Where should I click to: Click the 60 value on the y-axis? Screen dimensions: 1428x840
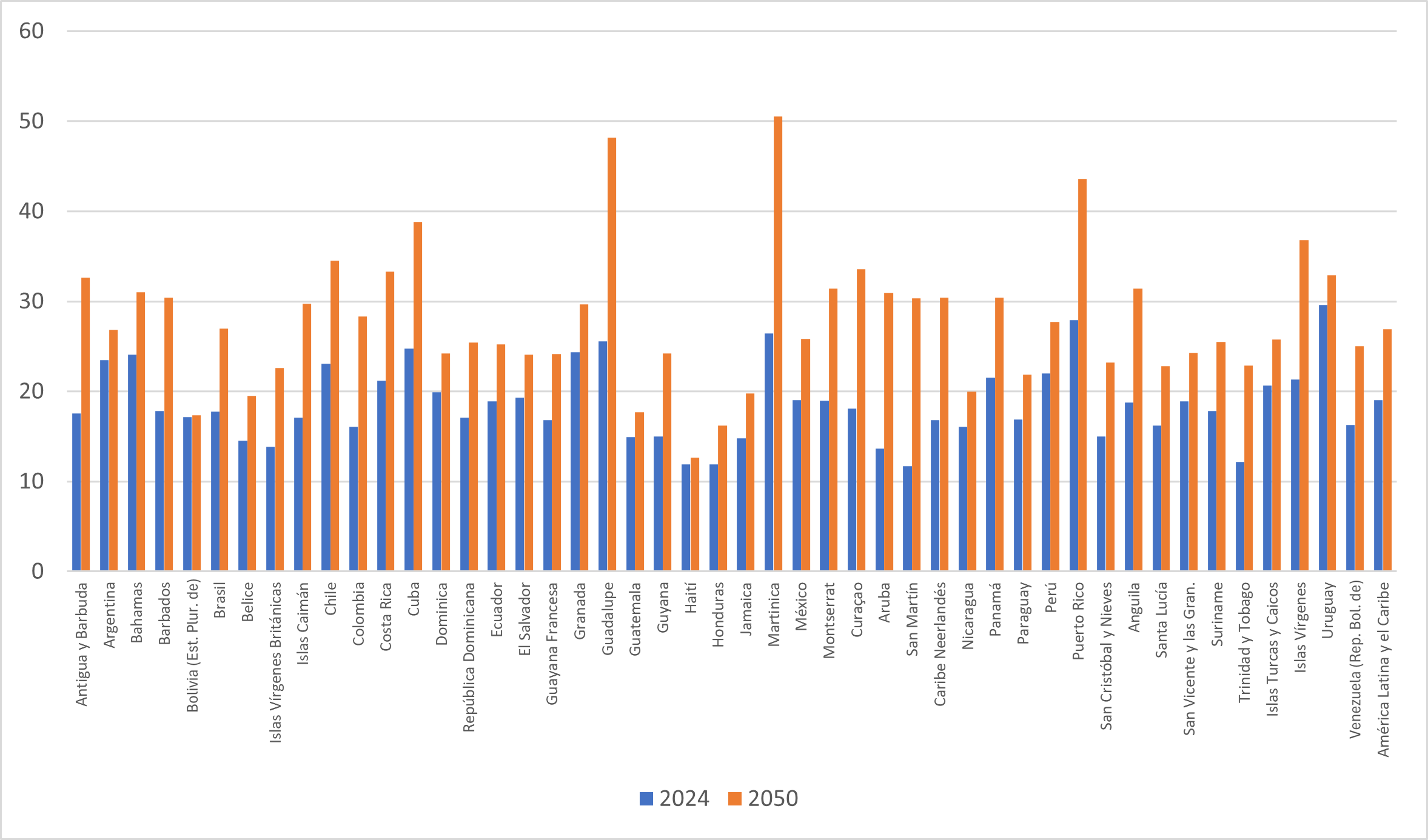32,31
